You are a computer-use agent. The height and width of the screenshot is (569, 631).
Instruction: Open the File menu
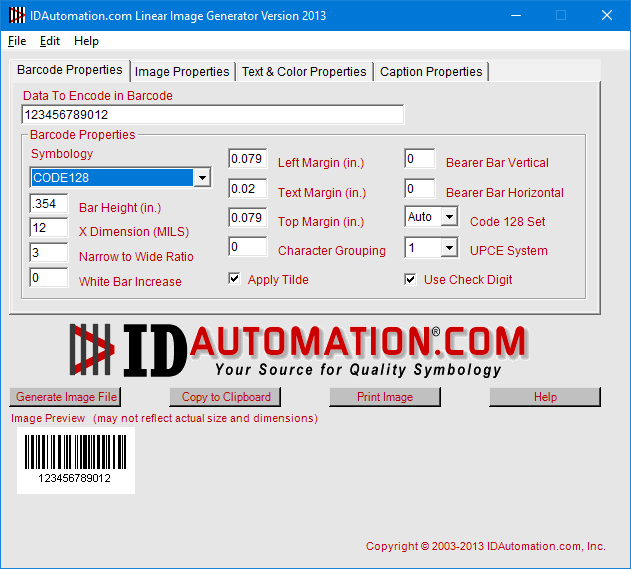pos(17,41)
